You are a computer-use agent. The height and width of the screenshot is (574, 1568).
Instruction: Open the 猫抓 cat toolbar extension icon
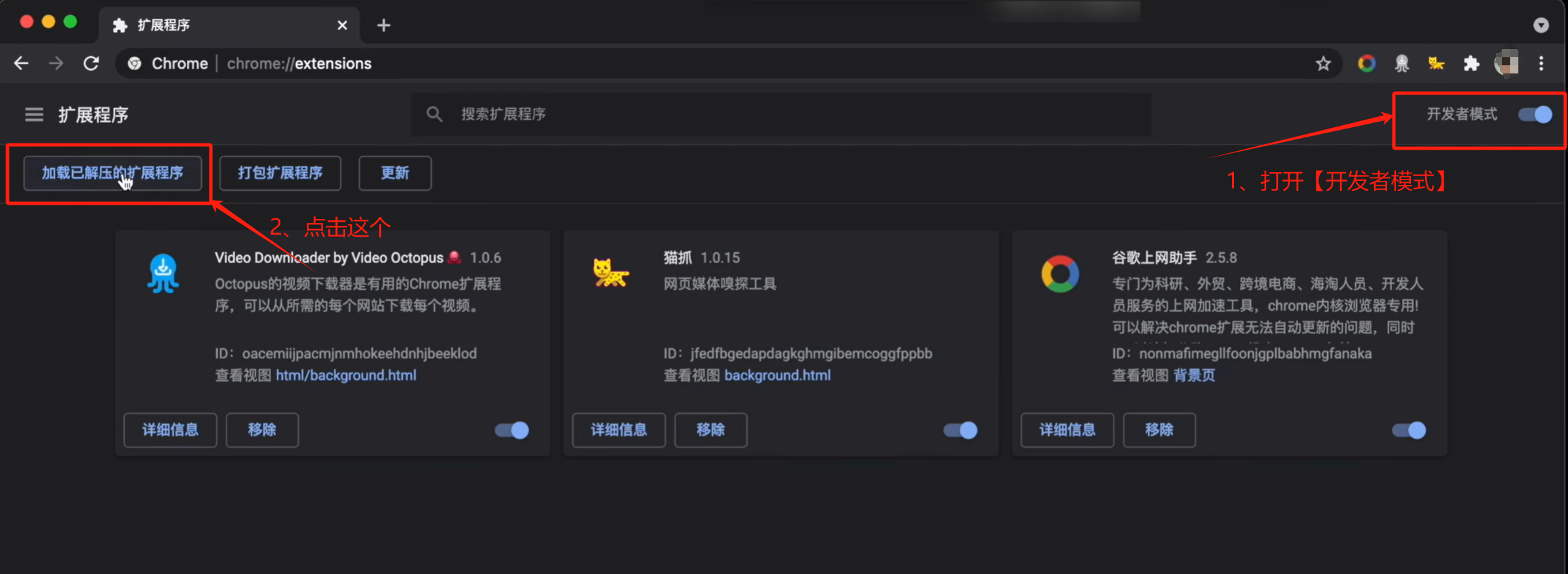tap(1436, 63)
